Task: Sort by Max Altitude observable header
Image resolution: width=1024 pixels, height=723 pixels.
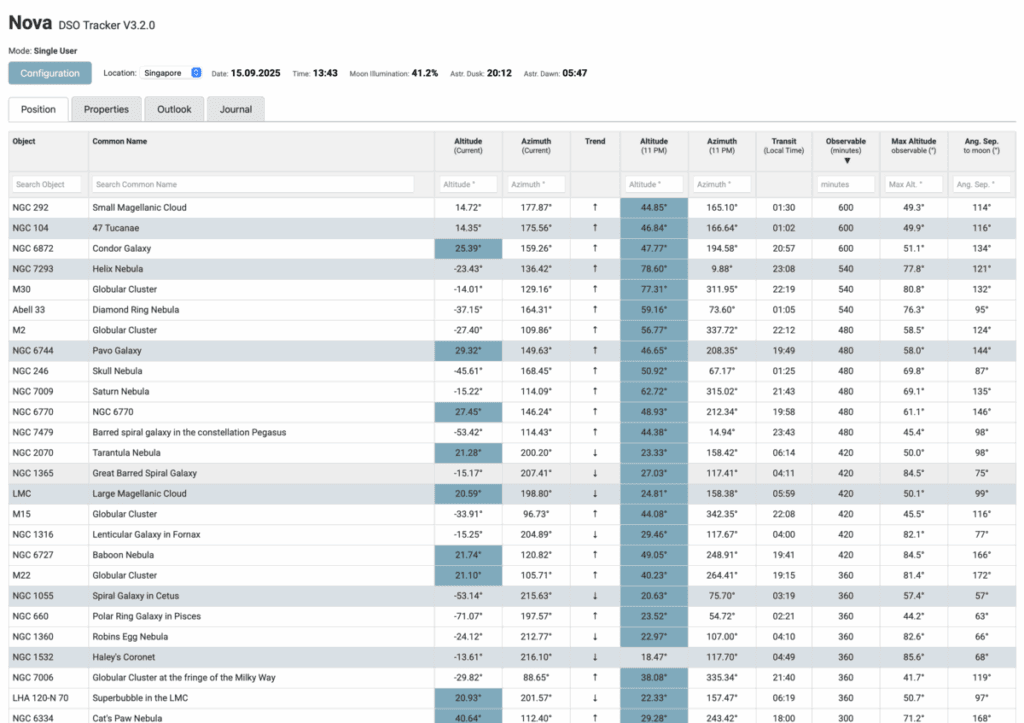Action: [x=914, y=145]
